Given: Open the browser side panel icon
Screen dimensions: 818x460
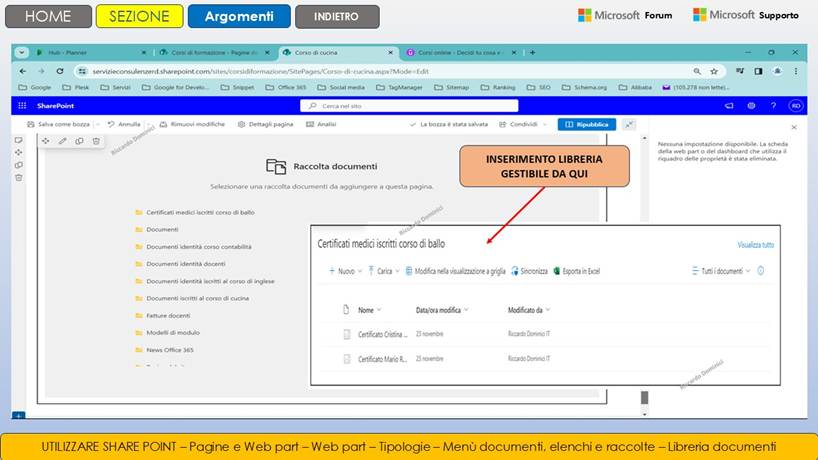Looking at the screenshot, I should pos(759,71).
